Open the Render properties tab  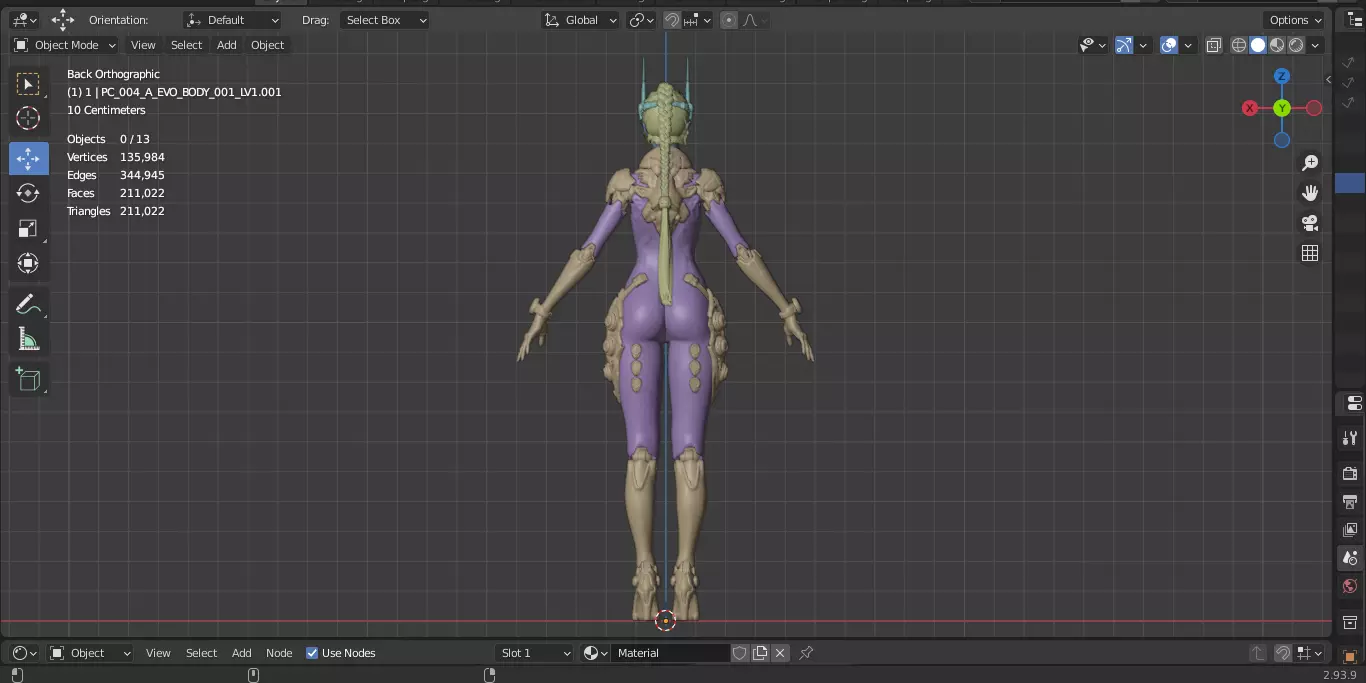[1350, 473]
